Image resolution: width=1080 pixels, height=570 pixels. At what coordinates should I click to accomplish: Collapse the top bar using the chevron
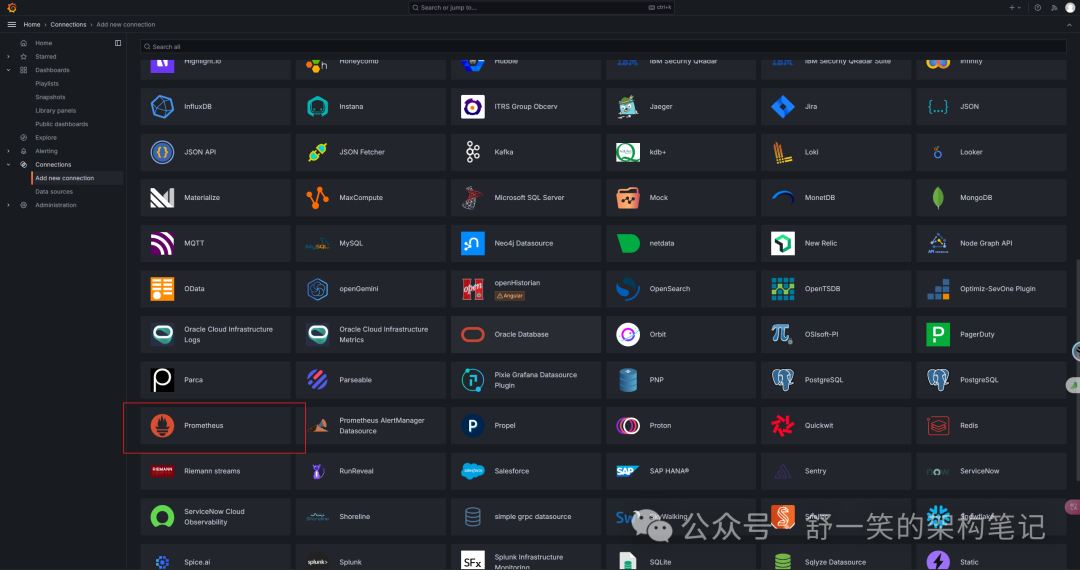[x=1069, y=25]
